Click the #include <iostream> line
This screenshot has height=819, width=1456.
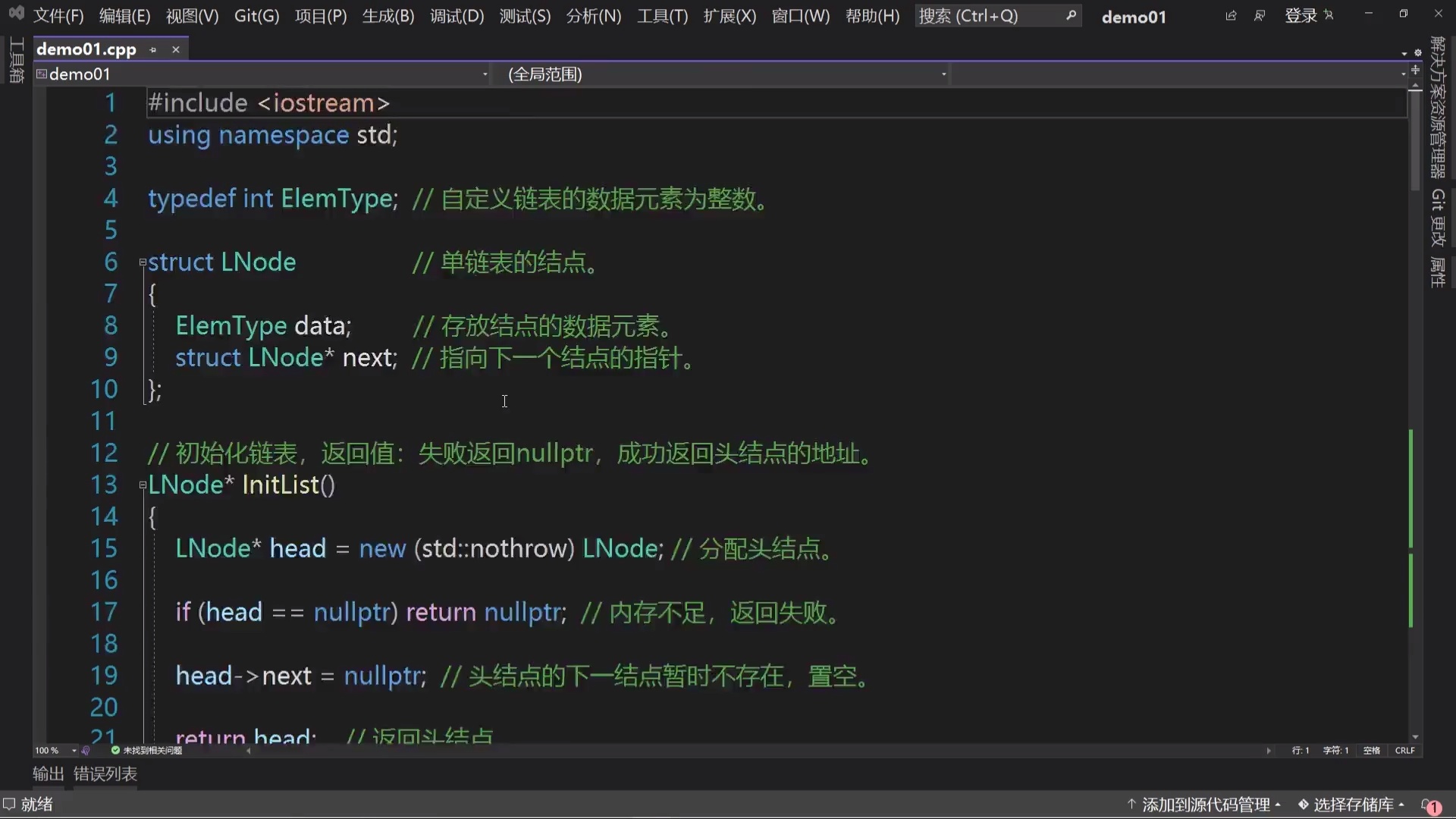pos(268,103)
